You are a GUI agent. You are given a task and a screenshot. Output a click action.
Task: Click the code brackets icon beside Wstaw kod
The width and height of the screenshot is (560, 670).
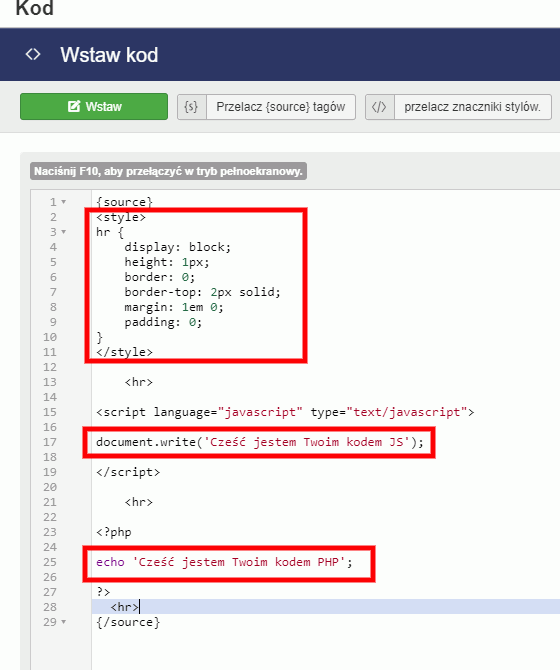tap(33, 54)
